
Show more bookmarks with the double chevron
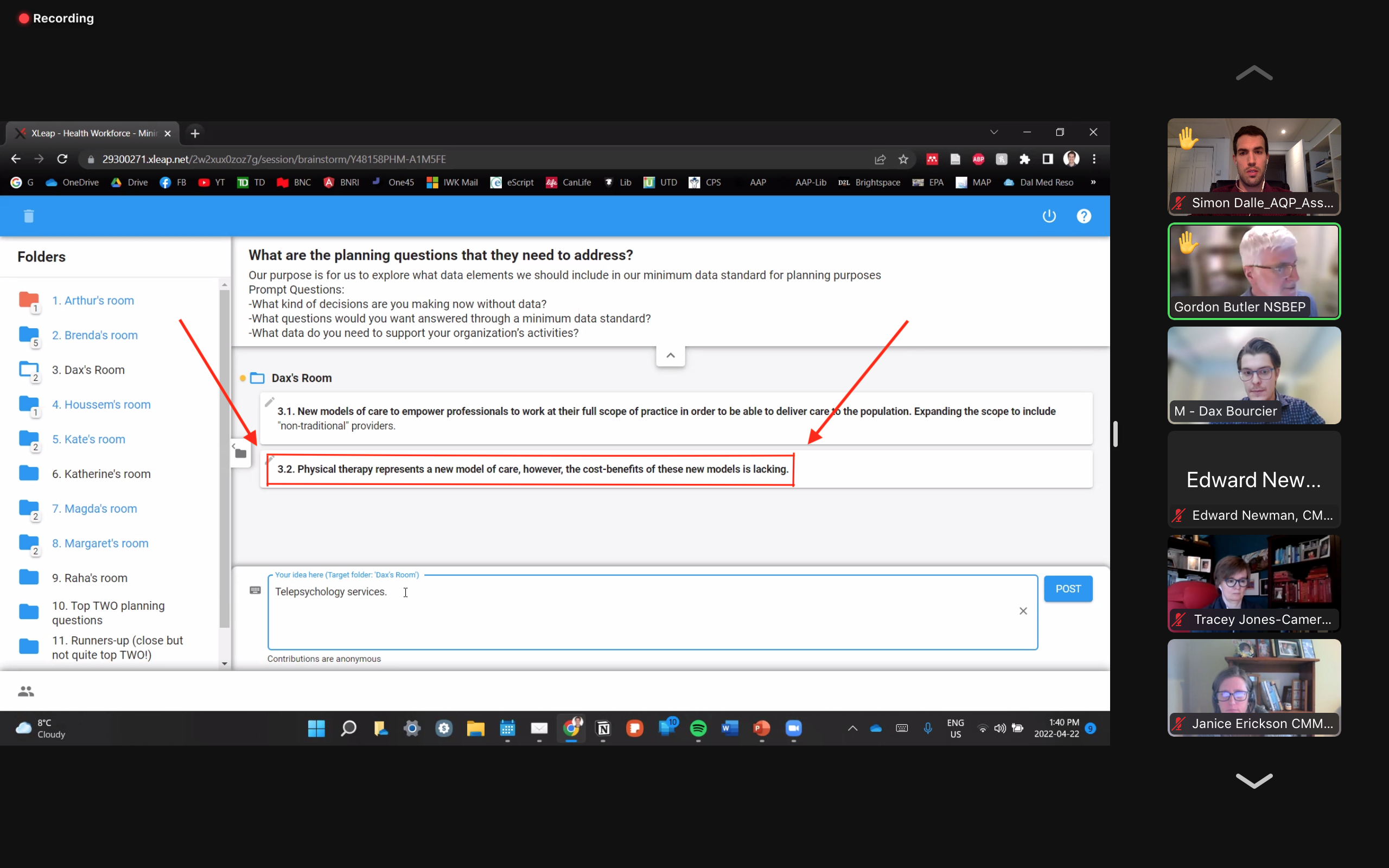click(x=1093, y=182)
